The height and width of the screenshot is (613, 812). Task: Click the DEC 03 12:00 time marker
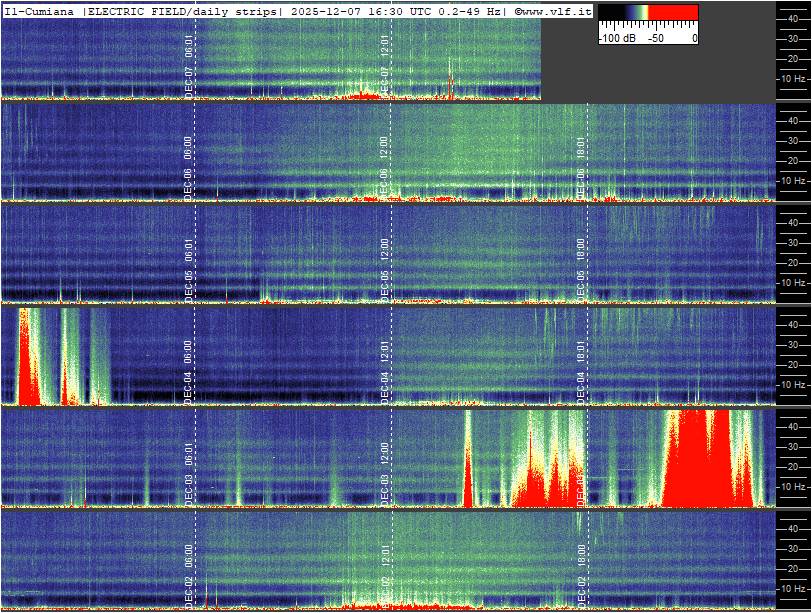point(385,472)
